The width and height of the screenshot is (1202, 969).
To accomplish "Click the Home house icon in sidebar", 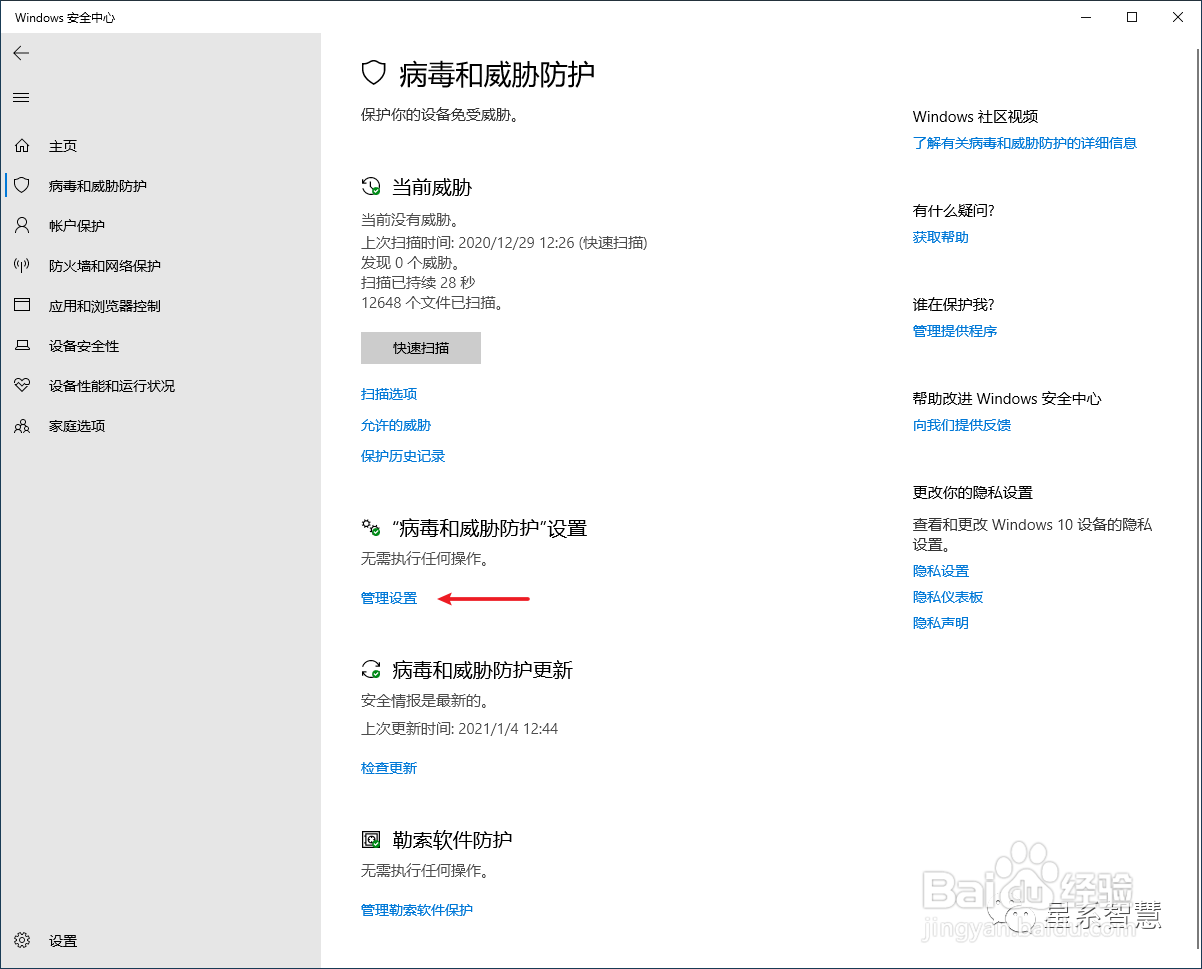I will (22, 146).
